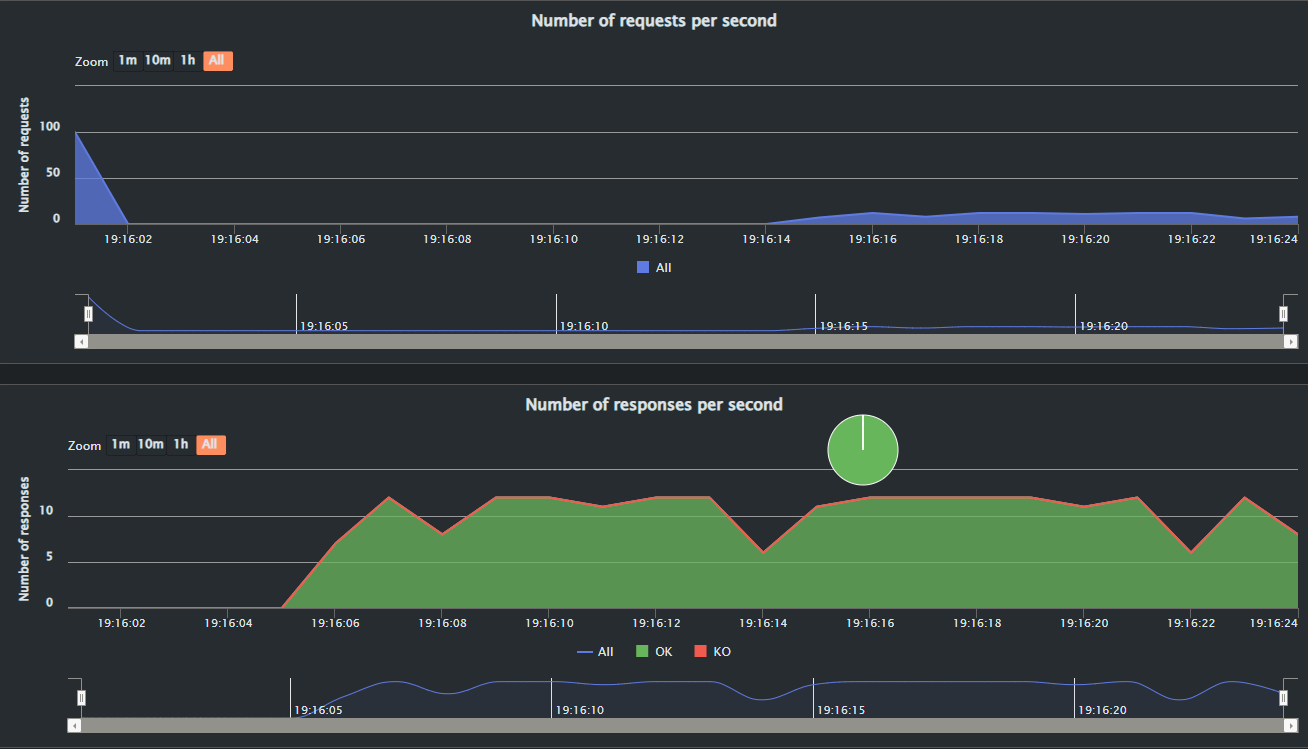Click left range handle of requests navigator
Viewport: 1308px width, 749px height.
[88, 314]
